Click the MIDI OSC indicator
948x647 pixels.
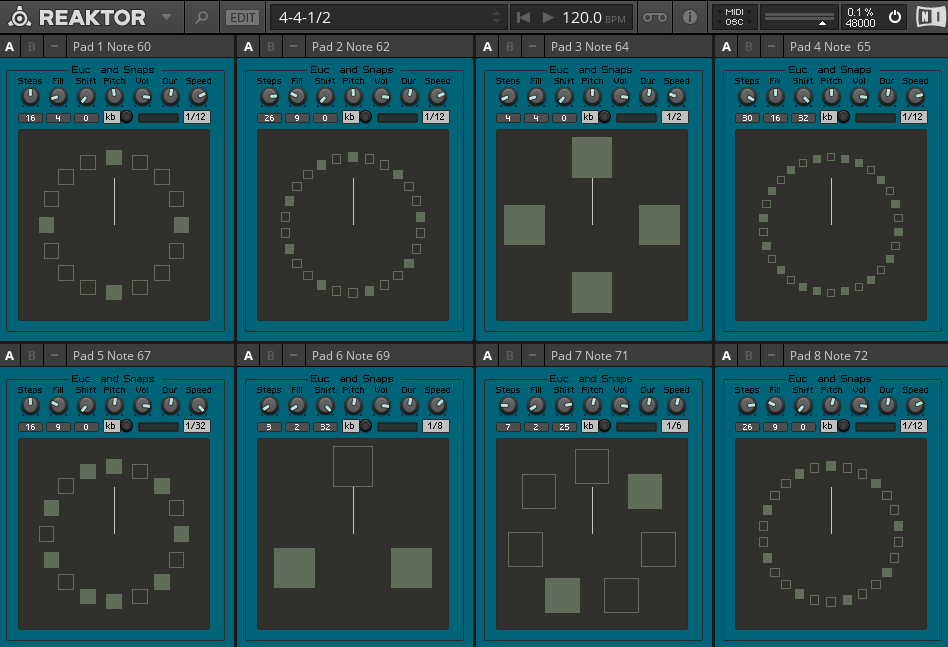pyautogui.click(x=734, y=17)
